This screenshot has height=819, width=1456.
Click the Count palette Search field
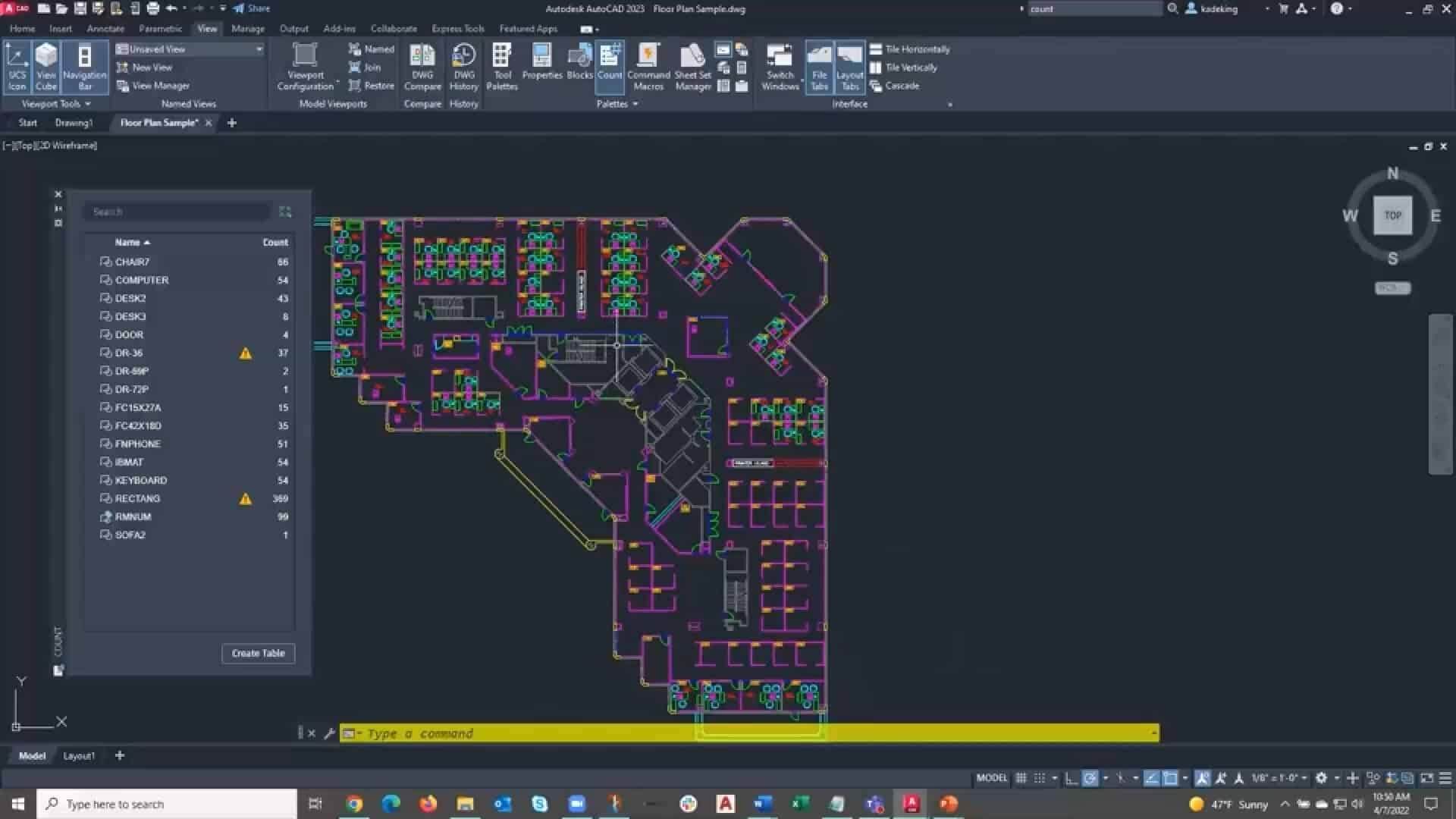click(x=177, y=212)
